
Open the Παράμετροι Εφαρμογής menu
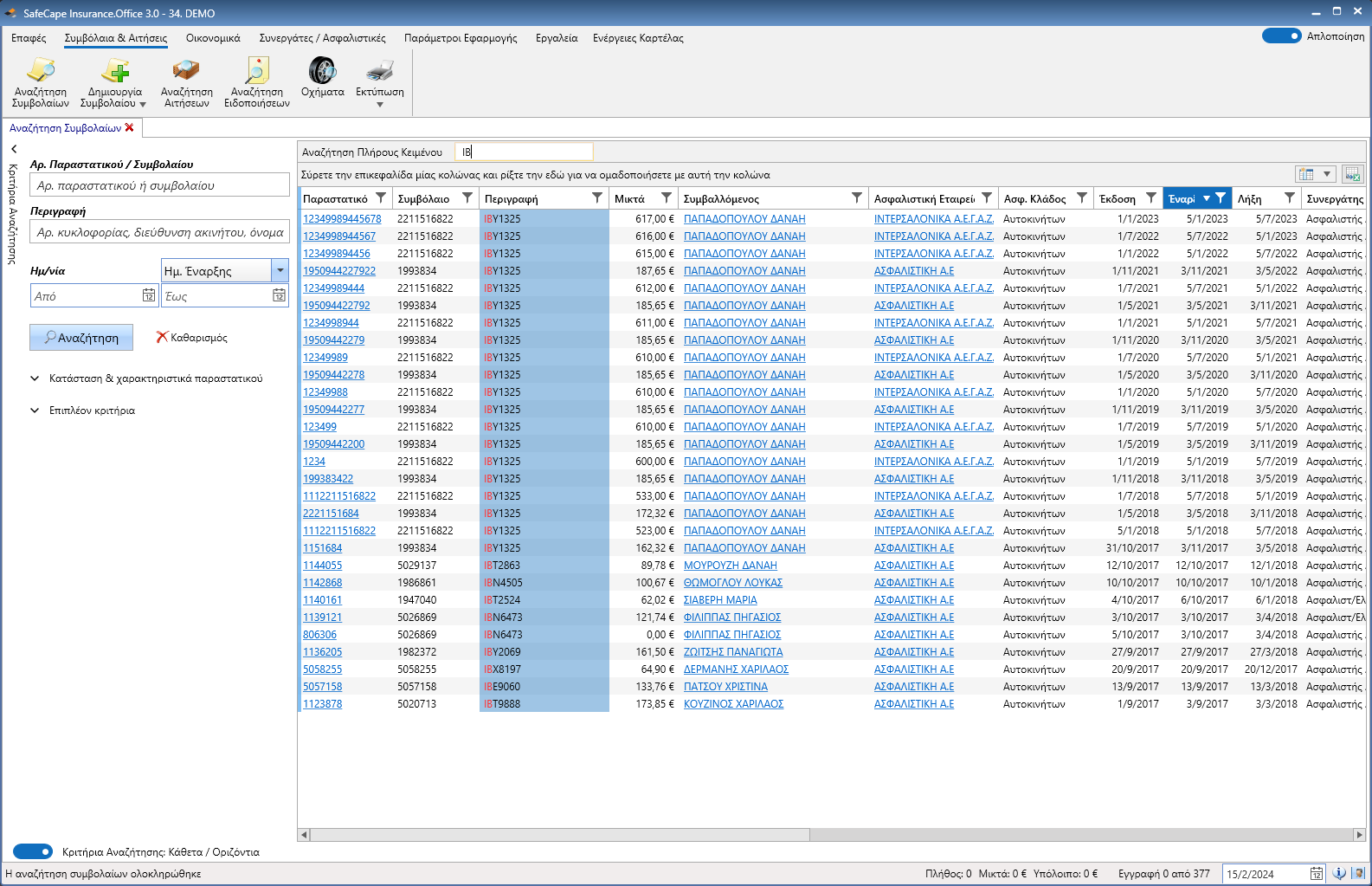[x=461, y=38]
